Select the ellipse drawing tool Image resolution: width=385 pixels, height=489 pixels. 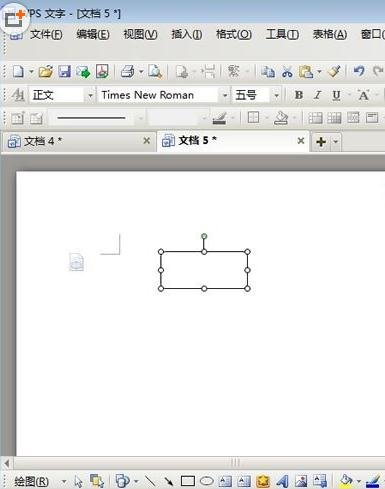(x=207, y=481)
